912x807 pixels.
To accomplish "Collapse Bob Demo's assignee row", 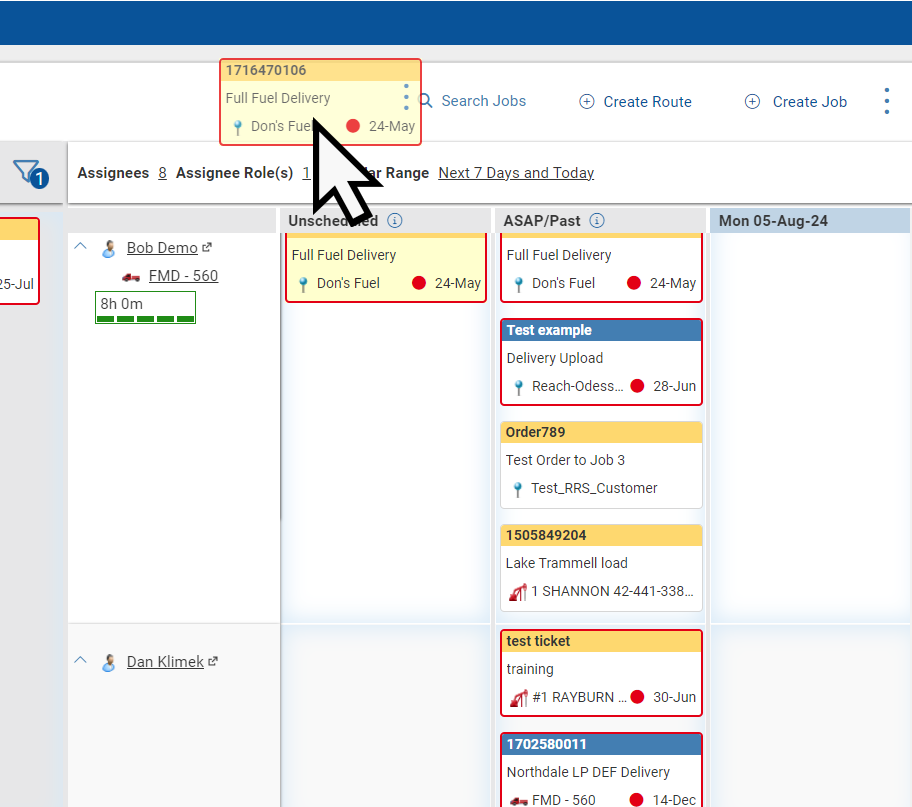I will (x=81, y=246).
